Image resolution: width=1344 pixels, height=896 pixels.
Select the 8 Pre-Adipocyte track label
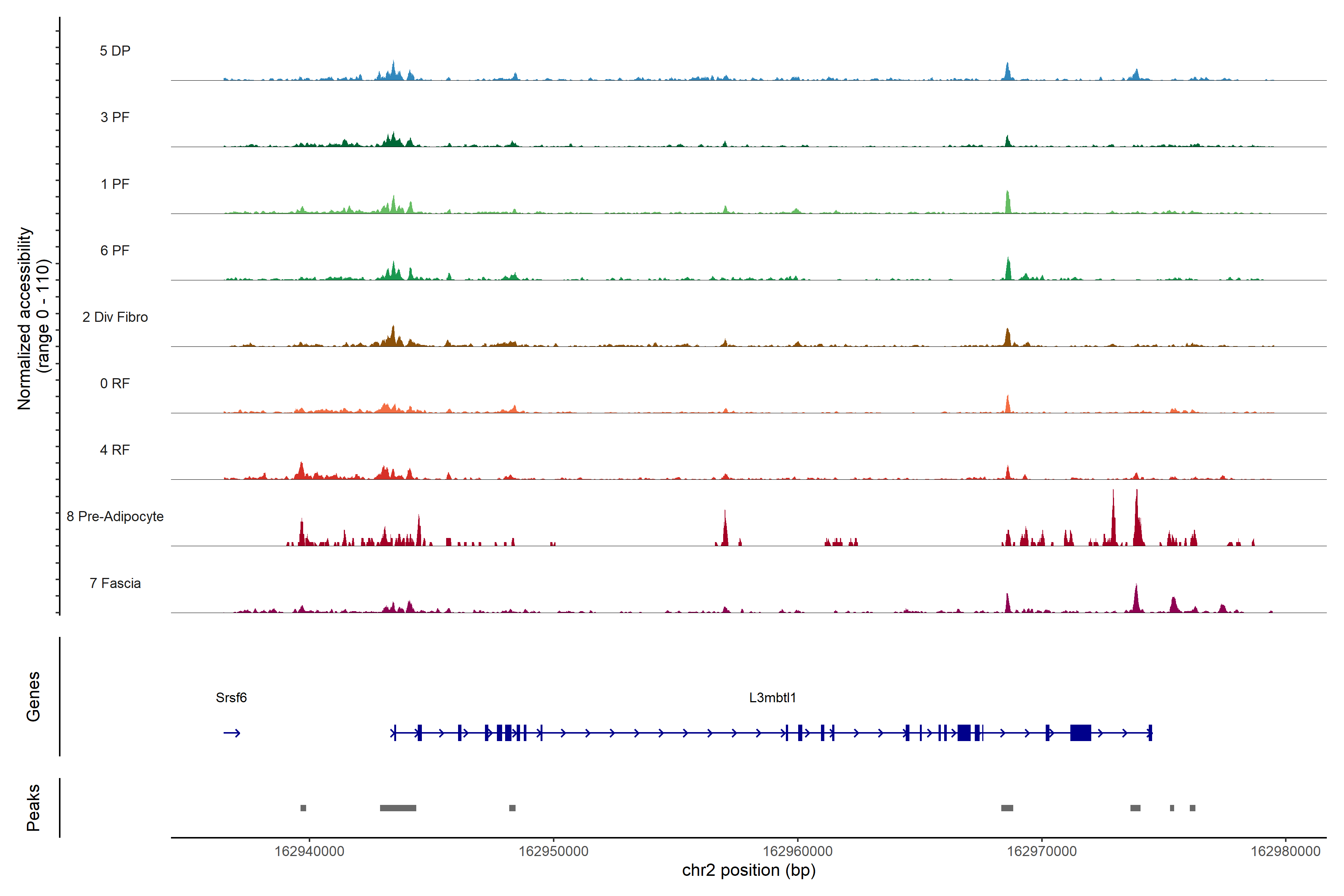(115, 517)
